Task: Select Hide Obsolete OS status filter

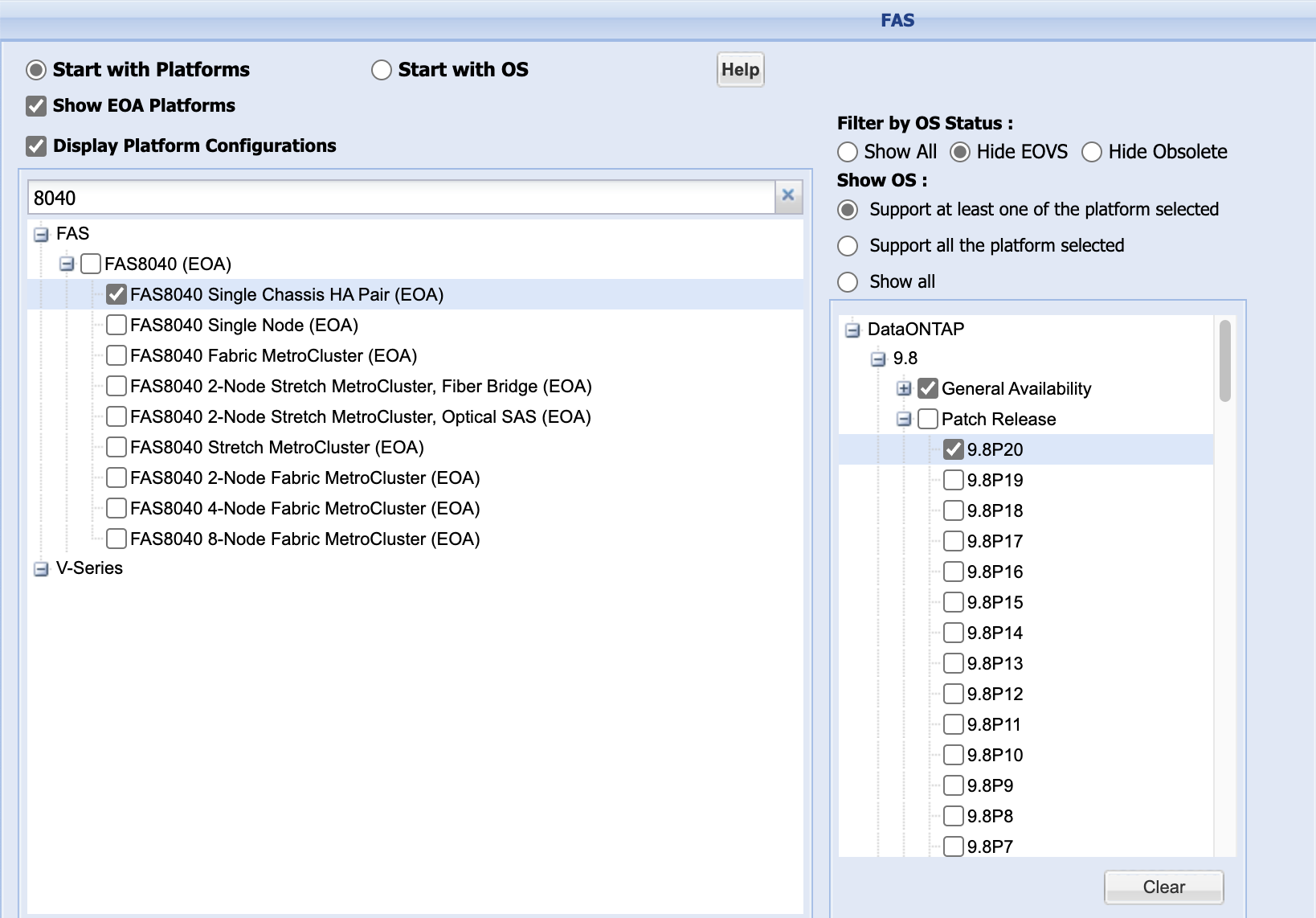Action: pos(1091,152)
